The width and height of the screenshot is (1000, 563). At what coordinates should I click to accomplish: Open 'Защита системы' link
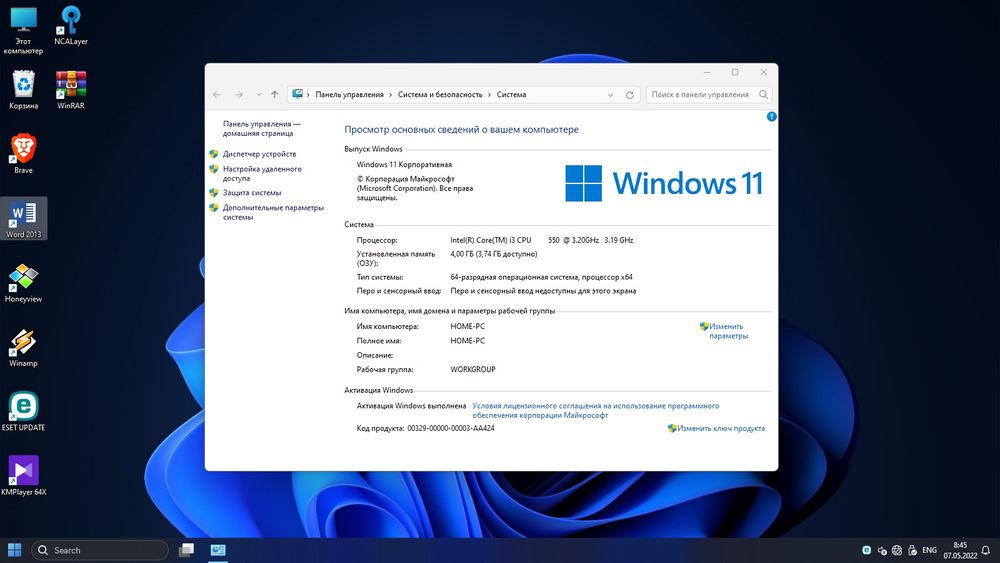coord(252,193)
